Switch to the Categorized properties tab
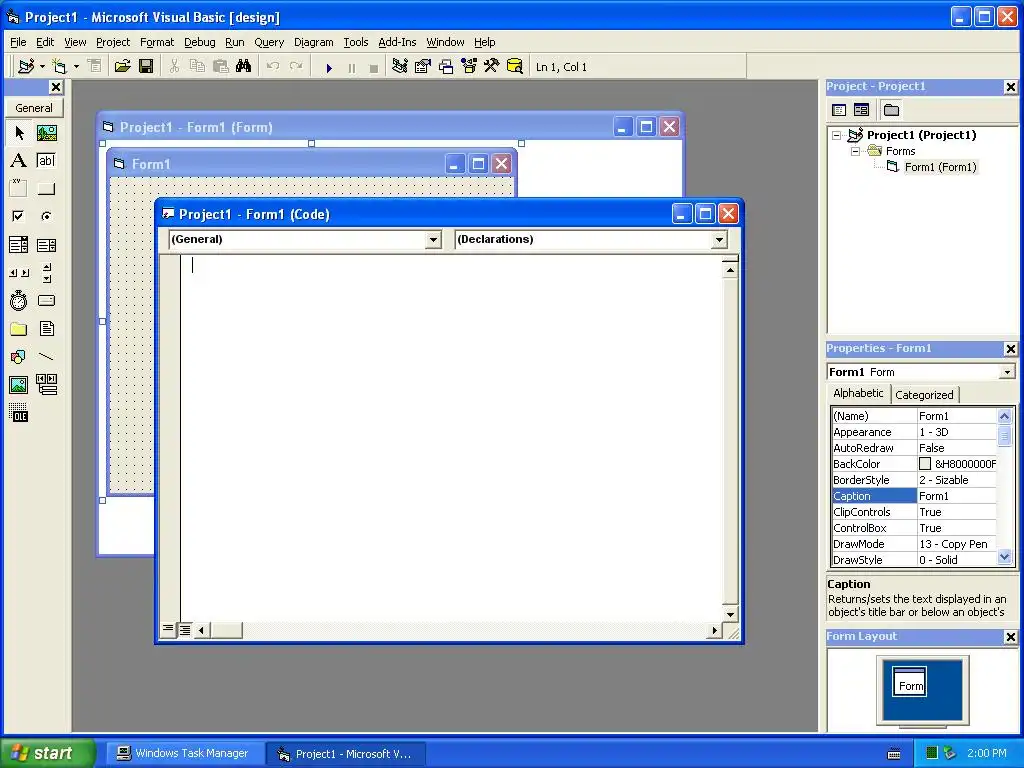This screenshot has height=768, width=1024. 924,394
